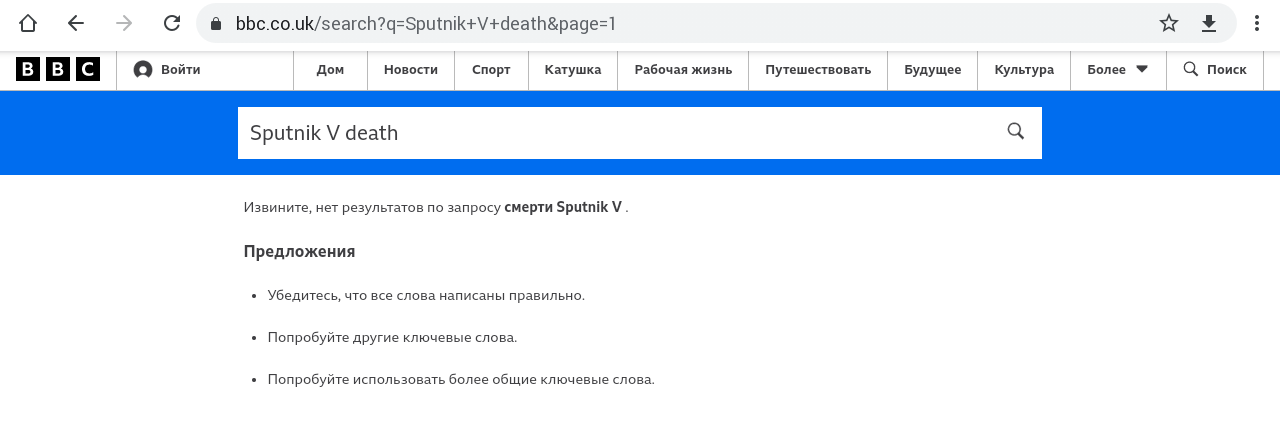Click the Дом navigation link
Viewport: 1280px width, 422px height.
(330, 70)
